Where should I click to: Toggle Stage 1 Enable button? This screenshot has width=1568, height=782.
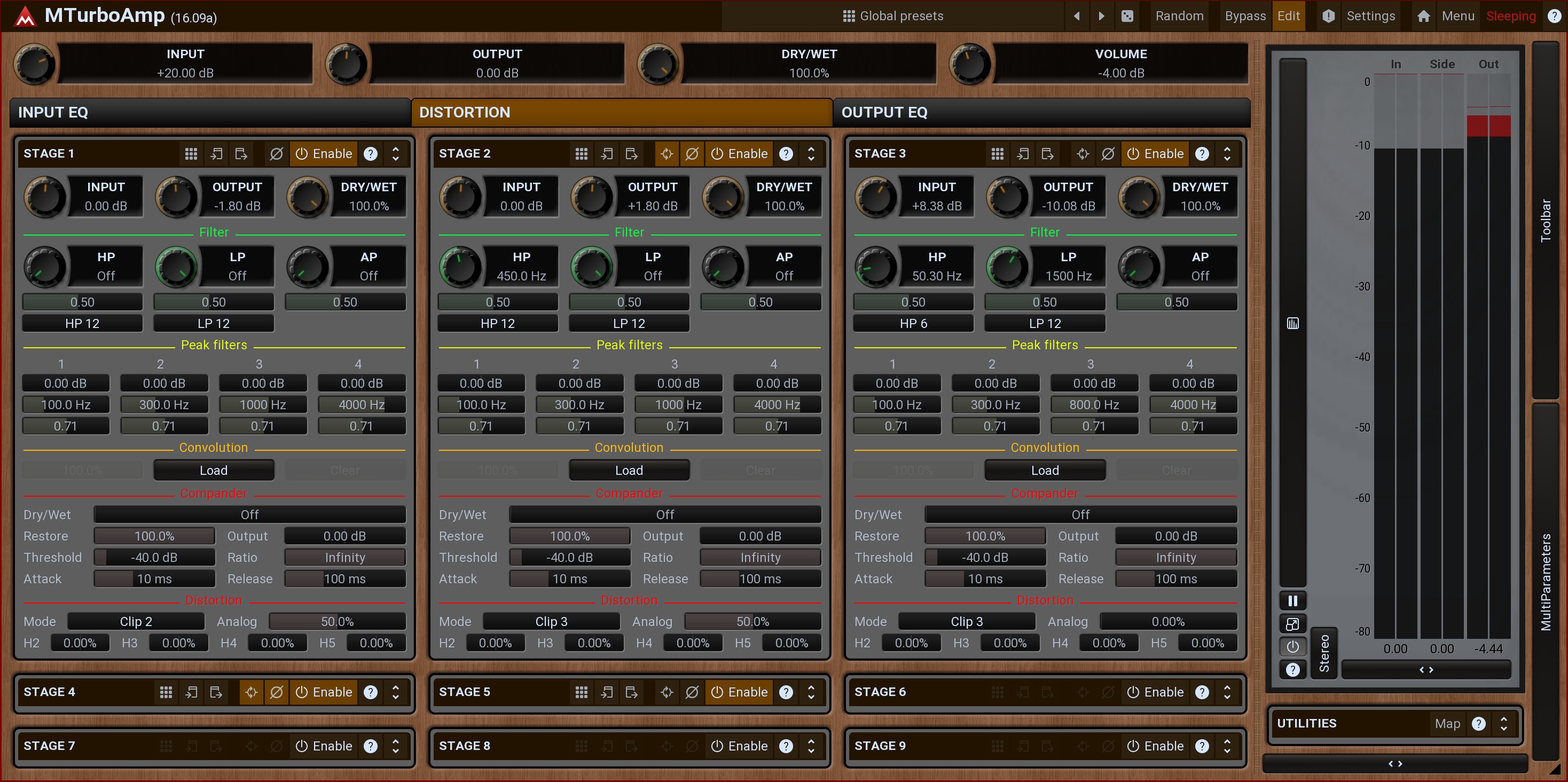pos(324,154)
